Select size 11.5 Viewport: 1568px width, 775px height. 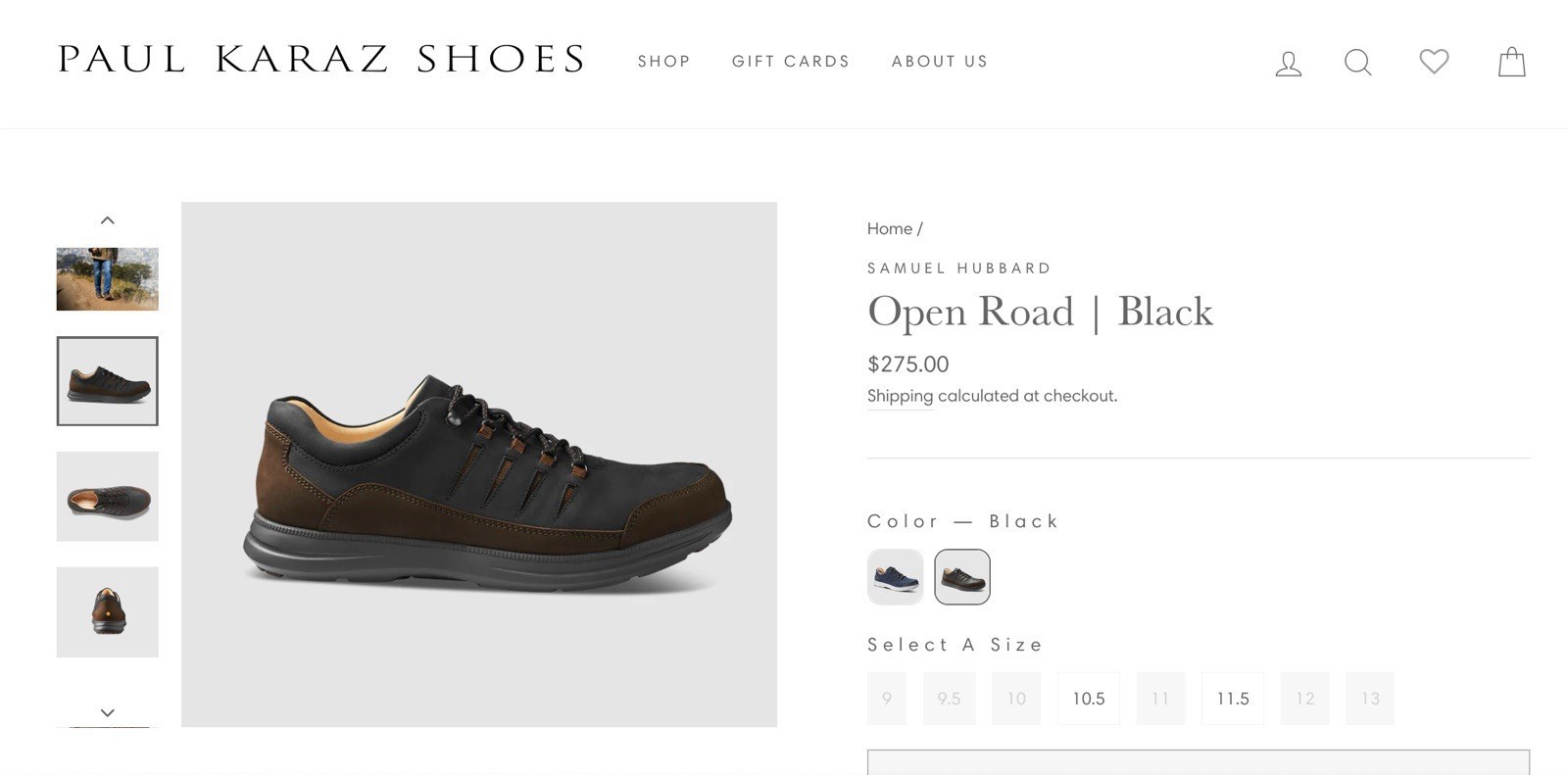[1233, 699]
